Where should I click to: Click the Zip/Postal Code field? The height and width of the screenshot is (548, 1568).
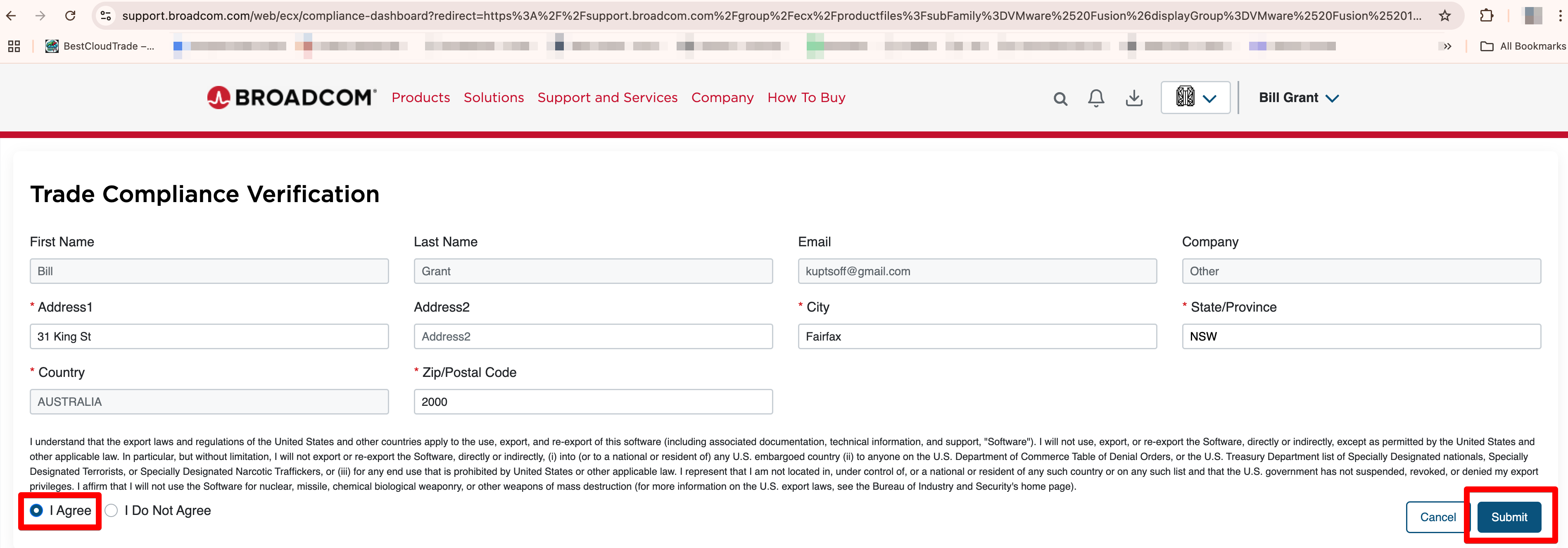[x=593, y=402]
